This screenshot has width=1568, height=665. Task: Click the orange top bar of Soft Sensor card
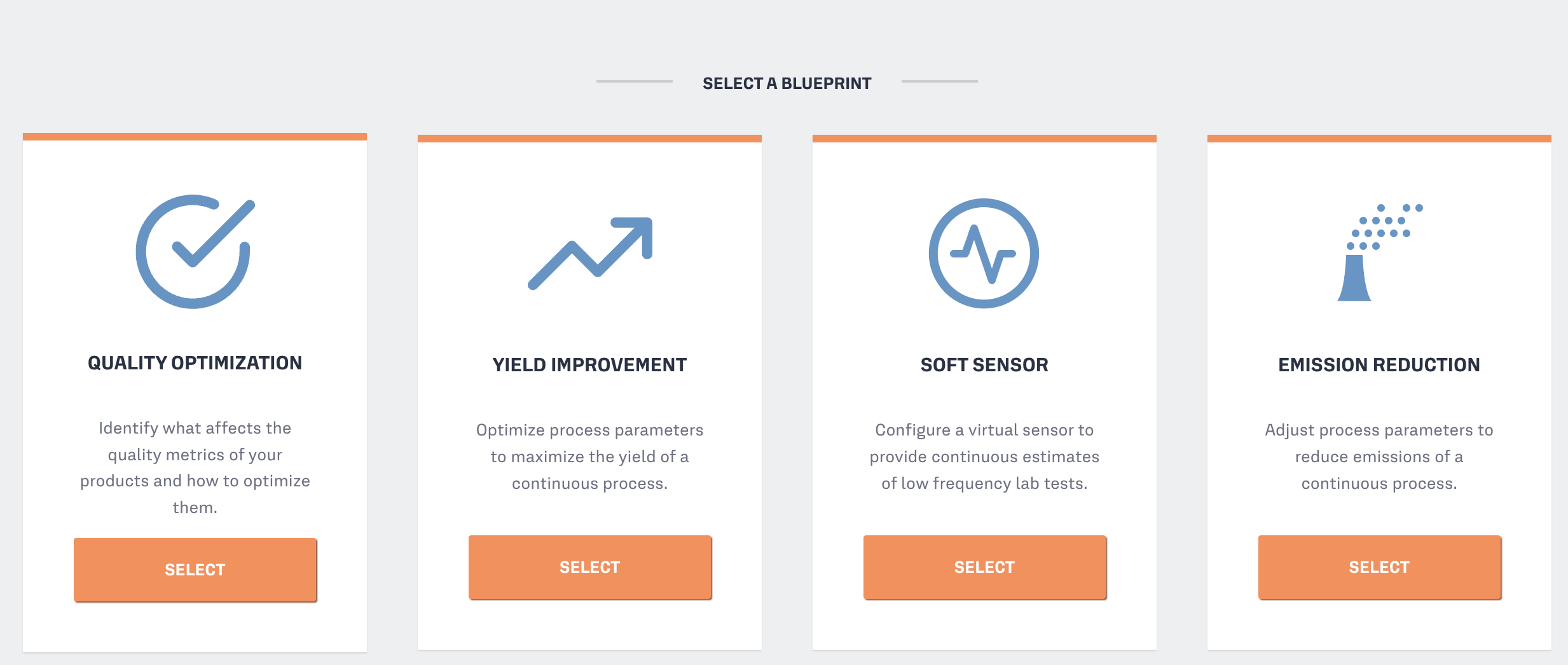pyautogui.click(x=984, y=139)
